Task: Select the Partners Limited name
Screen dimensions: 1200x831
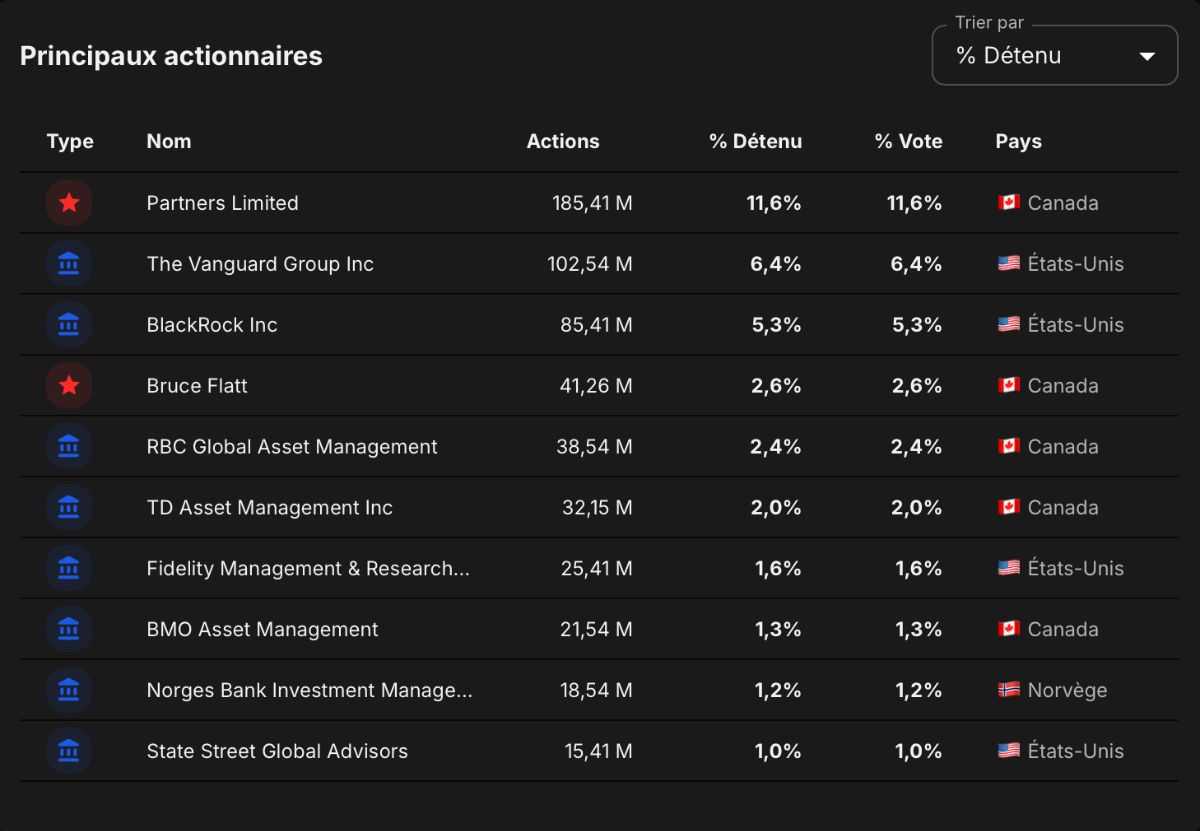Action: point(222,203)
